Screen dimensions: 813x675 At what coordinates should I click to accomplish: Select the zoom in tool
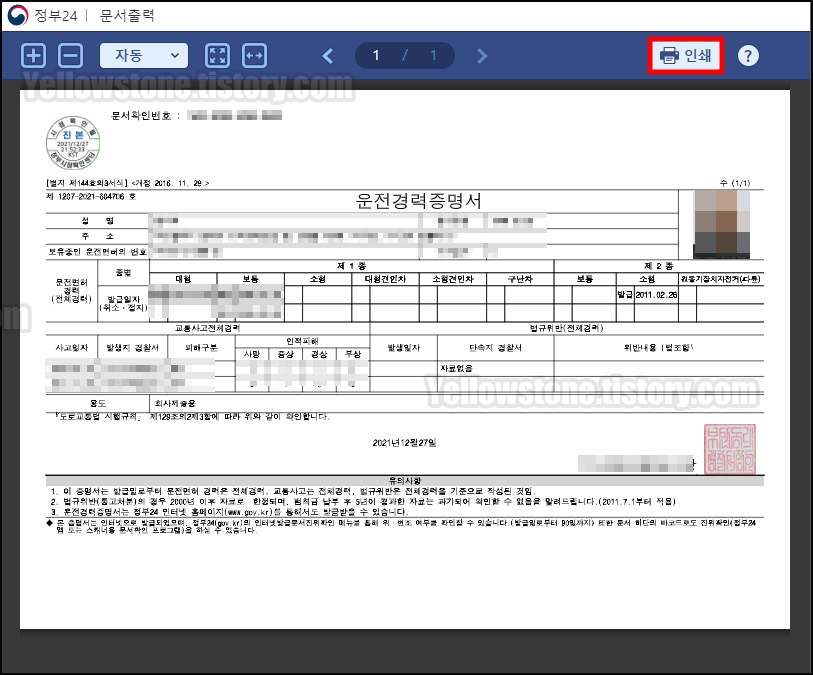pos(33,55)
